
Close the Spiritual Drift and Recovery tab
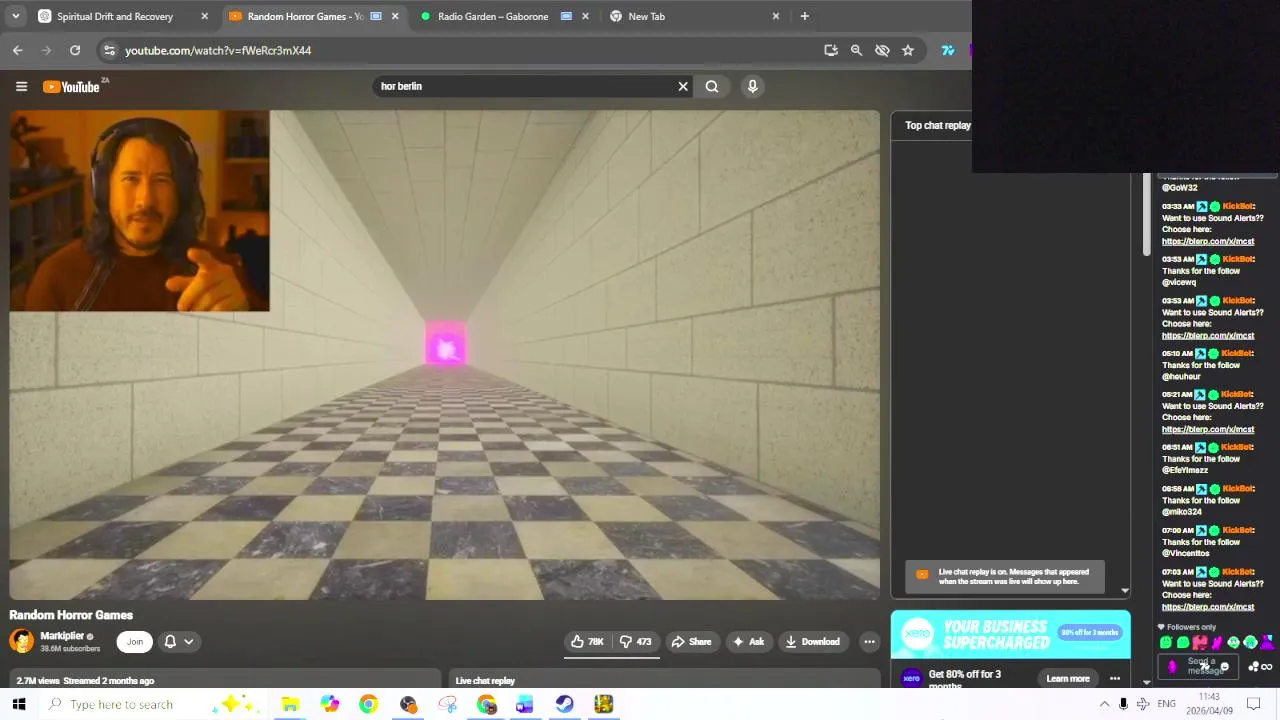[205, 16]
